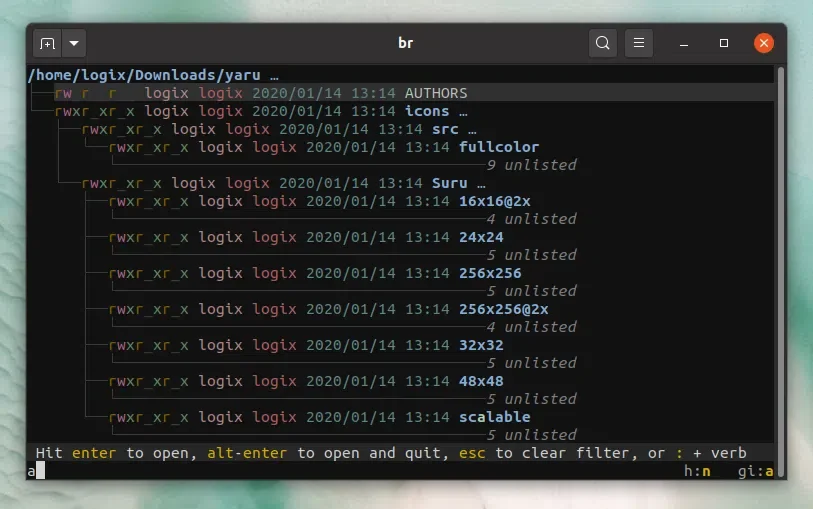The height and width of the screenshot is (509, 813).
Task: Maximize the br terminal window
Action: pyautogui.click(x=724, y=43)
